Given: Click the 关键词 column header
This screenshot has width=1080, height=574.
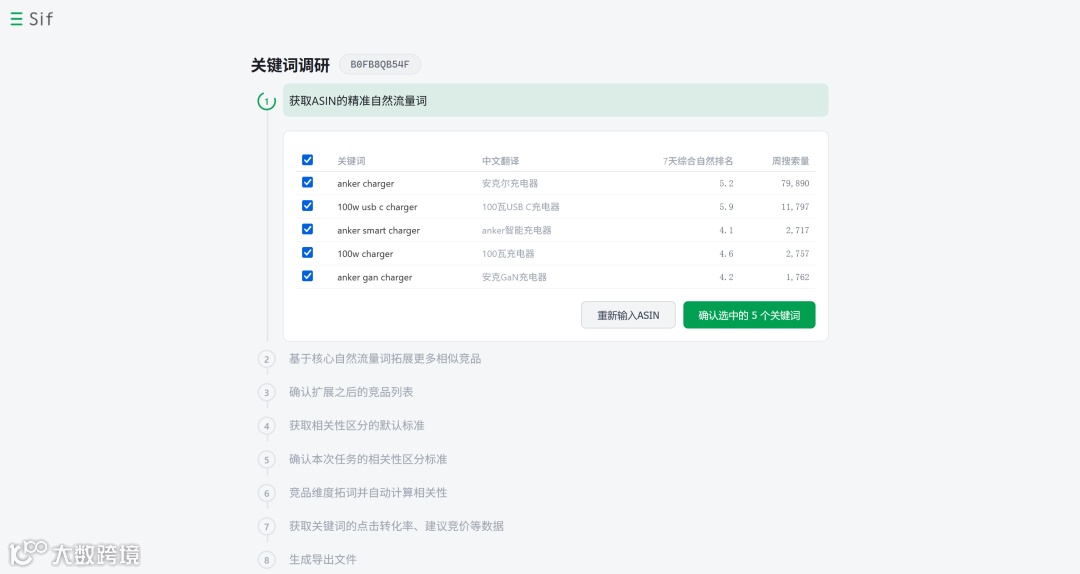Looking at the screenshot, I should (x=351, y=161).
